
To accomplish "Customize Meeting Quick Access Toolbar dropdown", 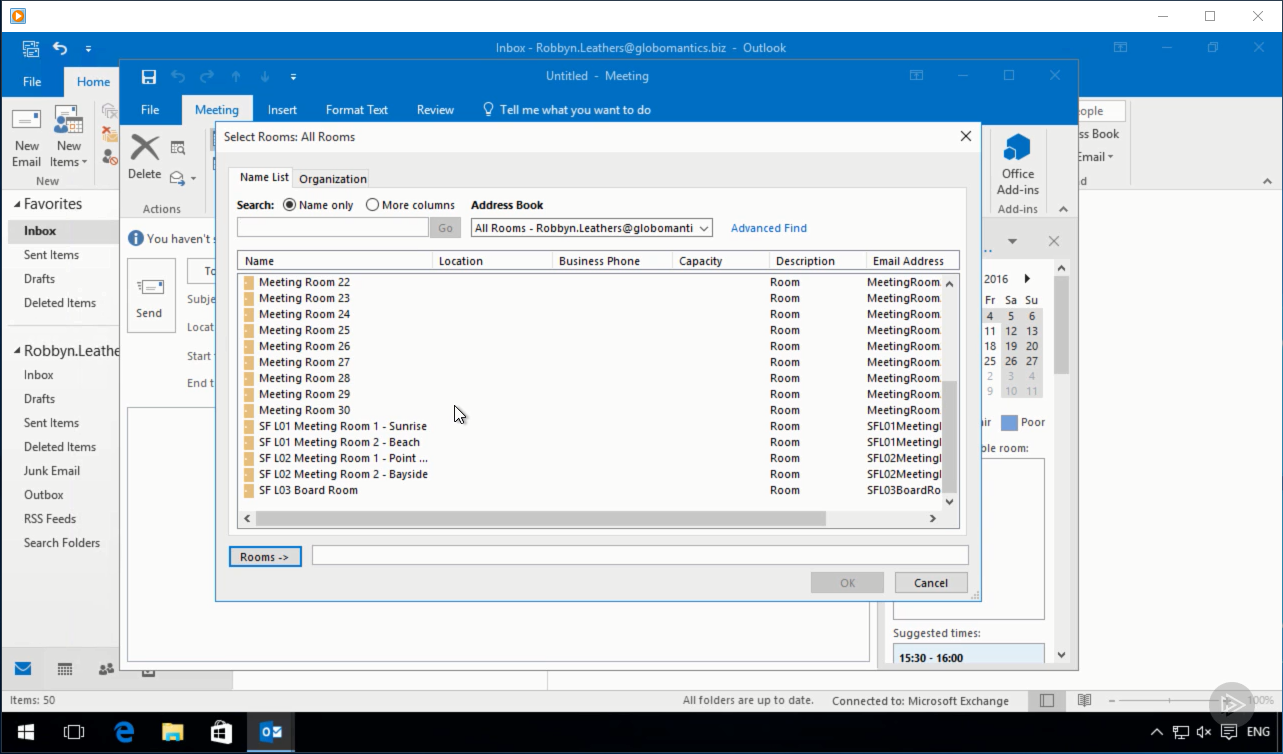I will [x=293, y=76].
